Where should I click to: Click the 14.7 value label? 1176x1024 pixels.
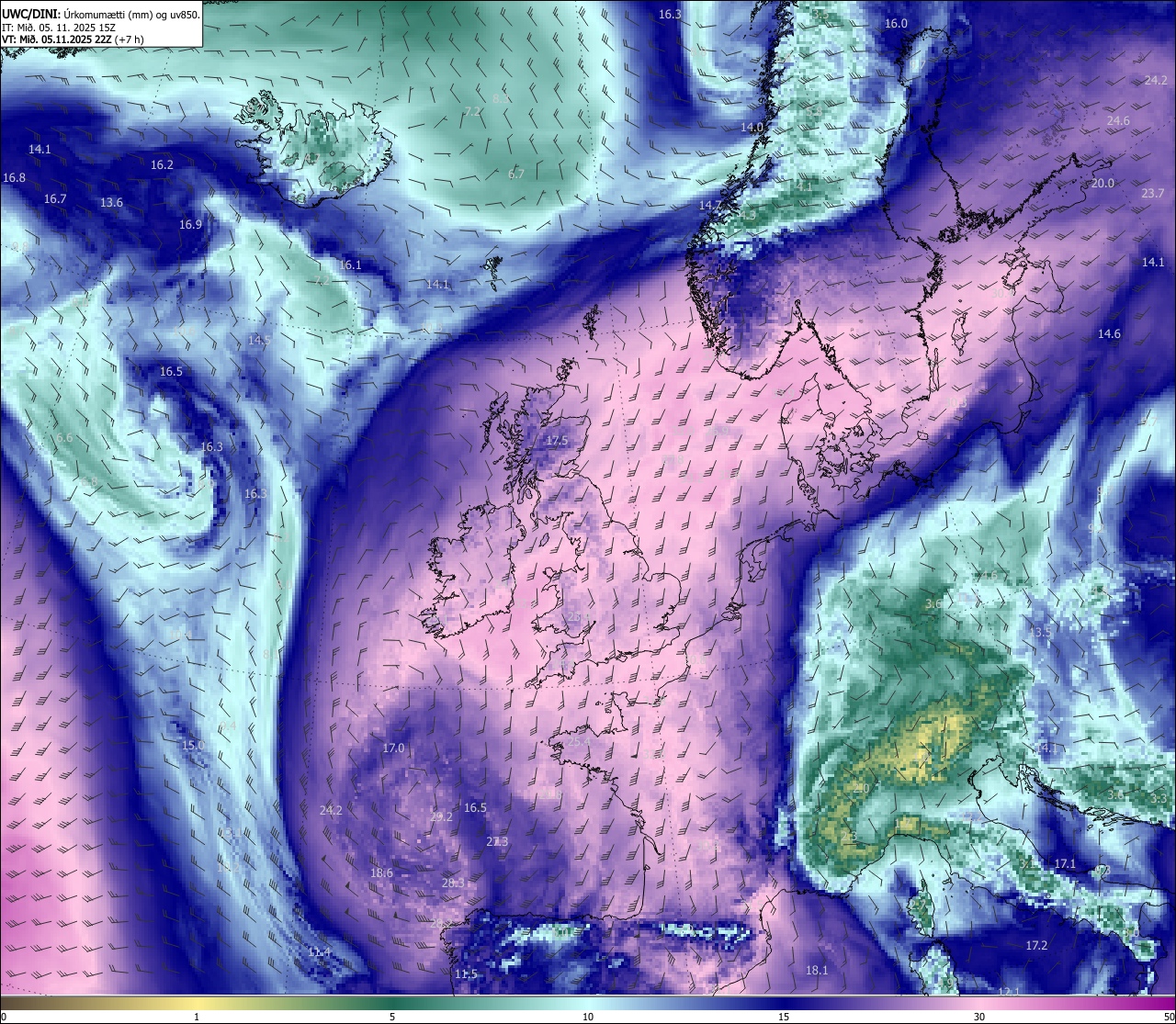(710, 206)
